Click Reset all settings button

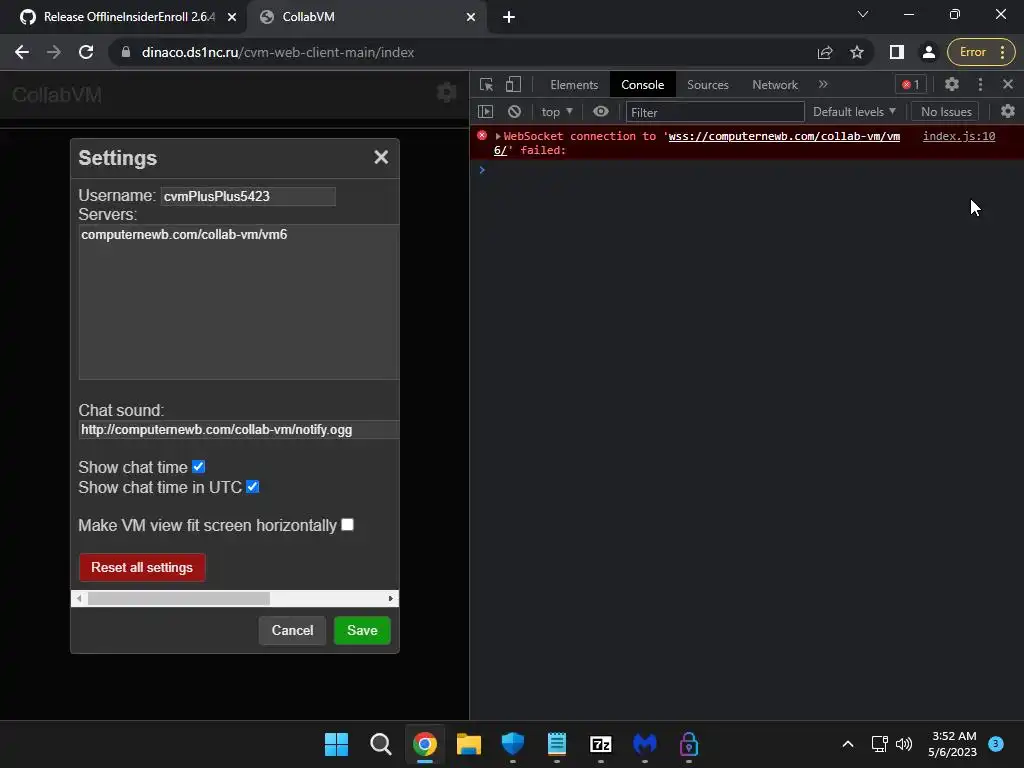point(142,567)
